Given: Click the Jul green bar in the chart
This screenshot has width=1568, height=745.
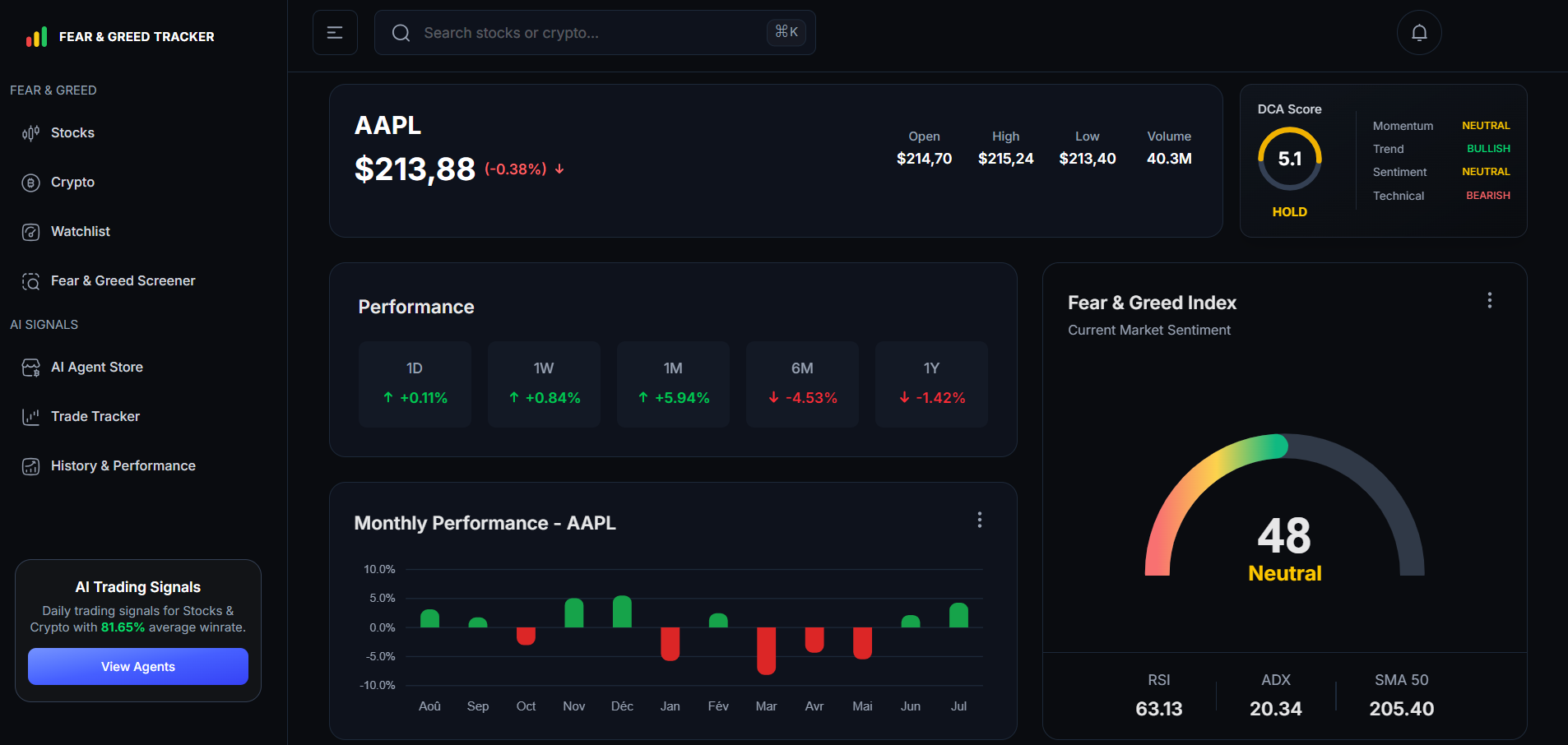Looking at the screenshot, I should 958,615.
